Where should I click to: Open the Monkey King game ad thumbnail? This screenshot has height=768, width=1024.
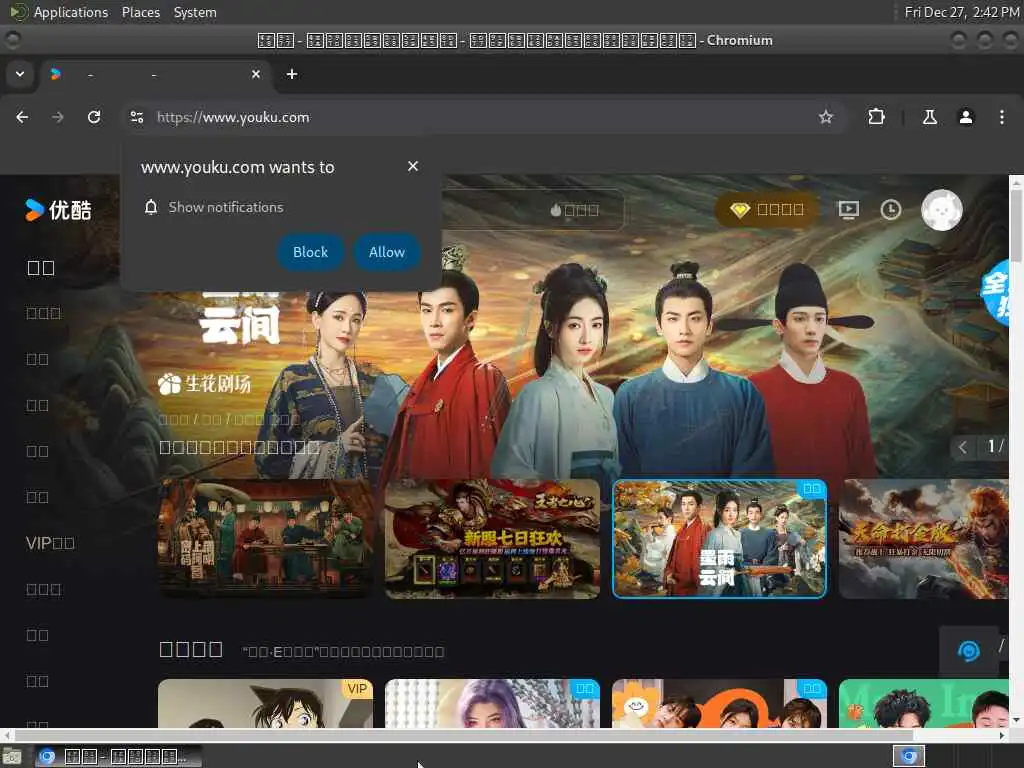coord(923,539)
